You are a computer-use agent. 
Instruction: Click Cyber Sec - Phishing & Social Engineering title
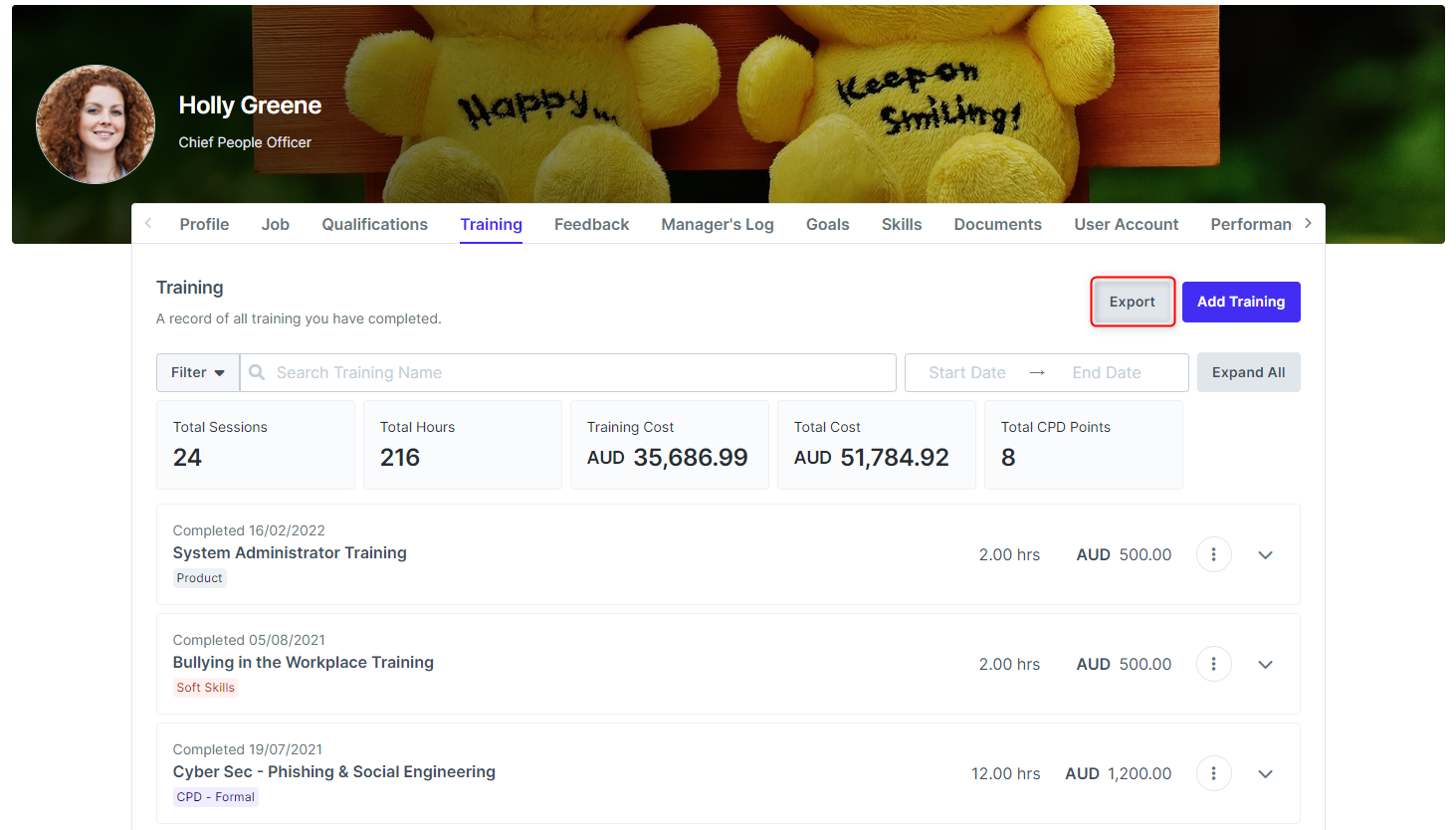334,772
